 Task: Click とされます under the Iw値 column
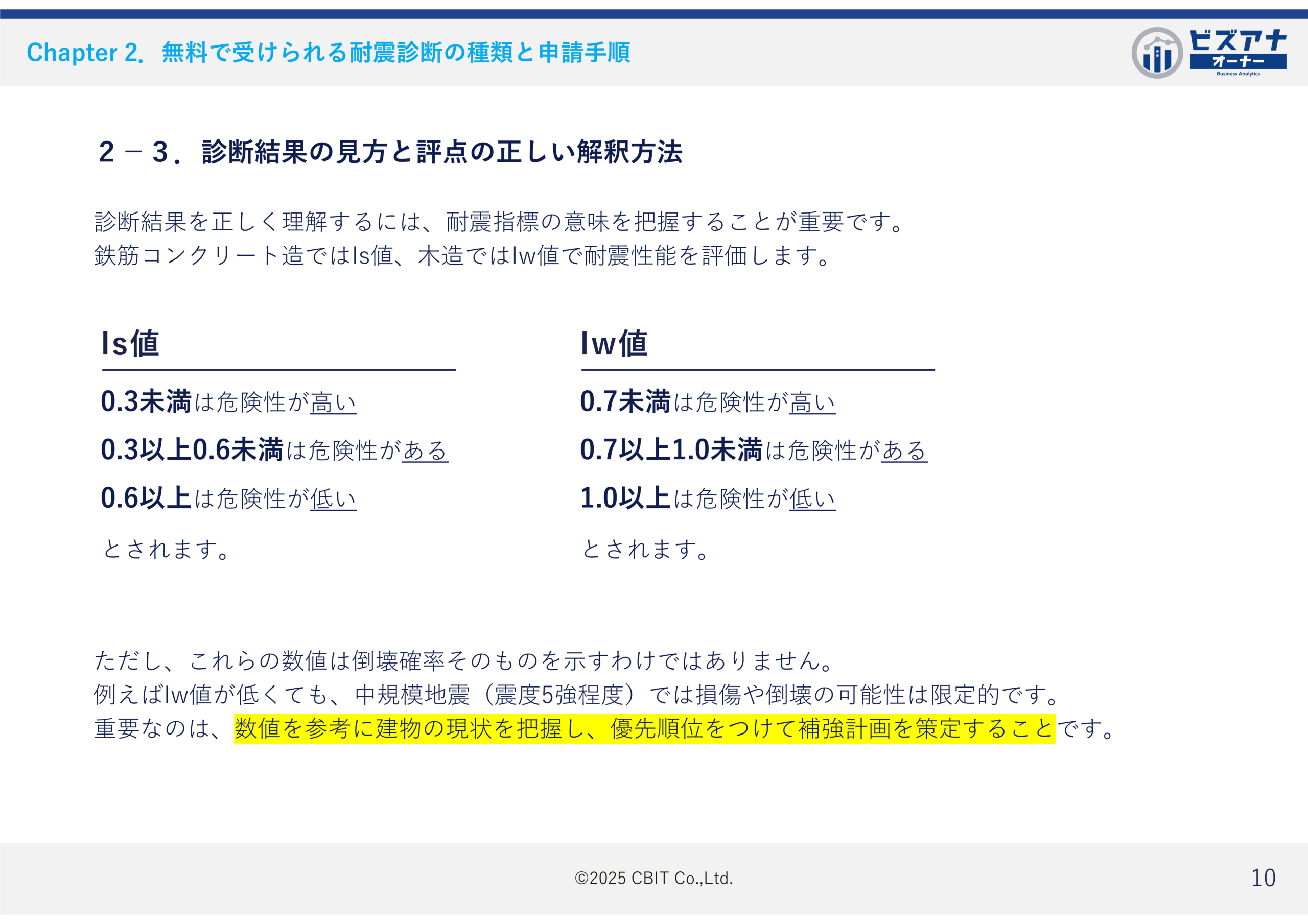click(x=645, y=549)
